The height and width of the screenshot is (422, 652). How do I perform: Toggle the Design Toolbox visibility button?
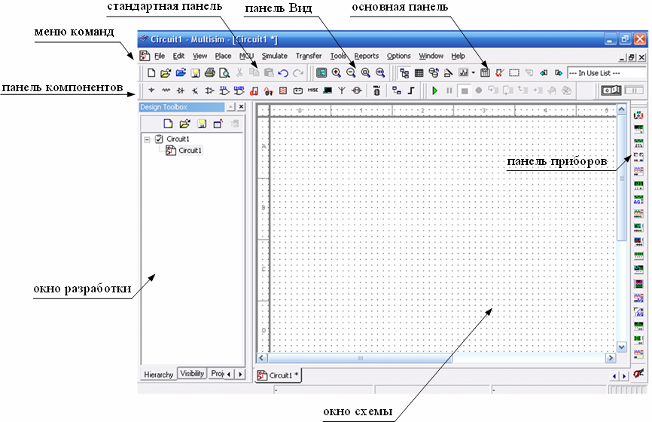404,73
